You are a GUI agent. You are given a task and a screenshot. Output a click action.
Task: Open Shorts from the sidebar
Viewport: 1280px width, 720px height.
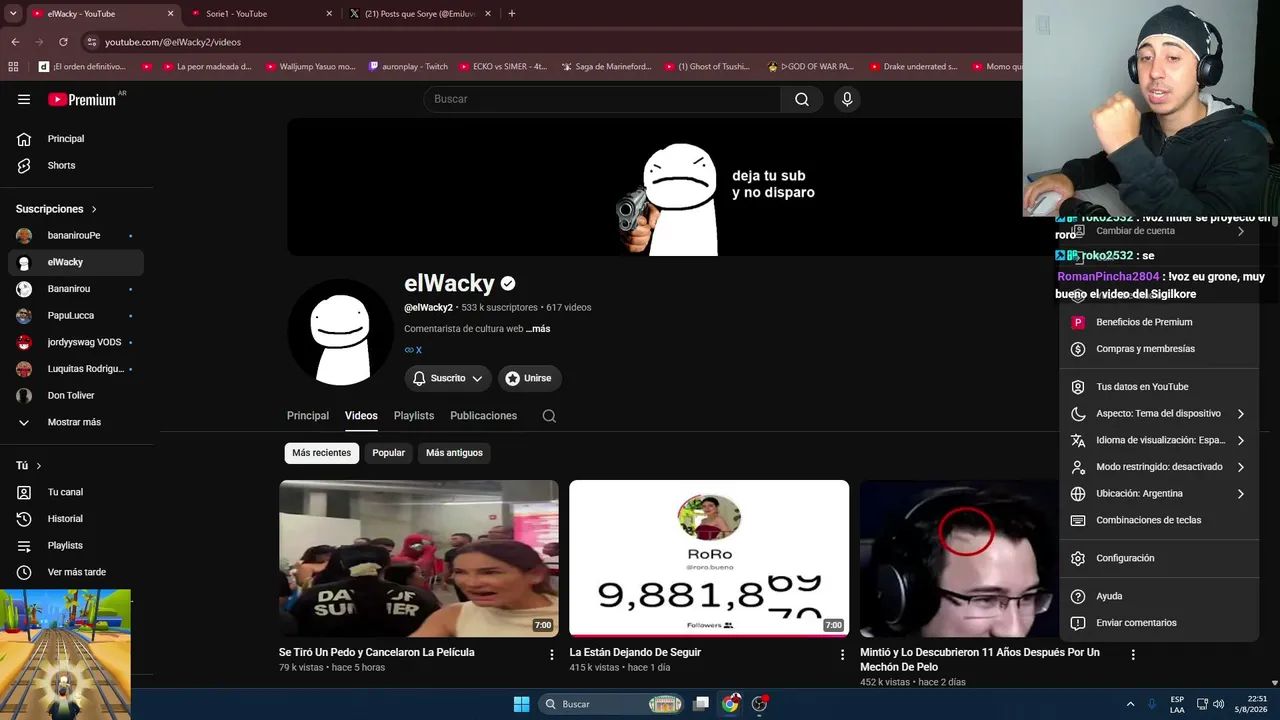[76, 166]
